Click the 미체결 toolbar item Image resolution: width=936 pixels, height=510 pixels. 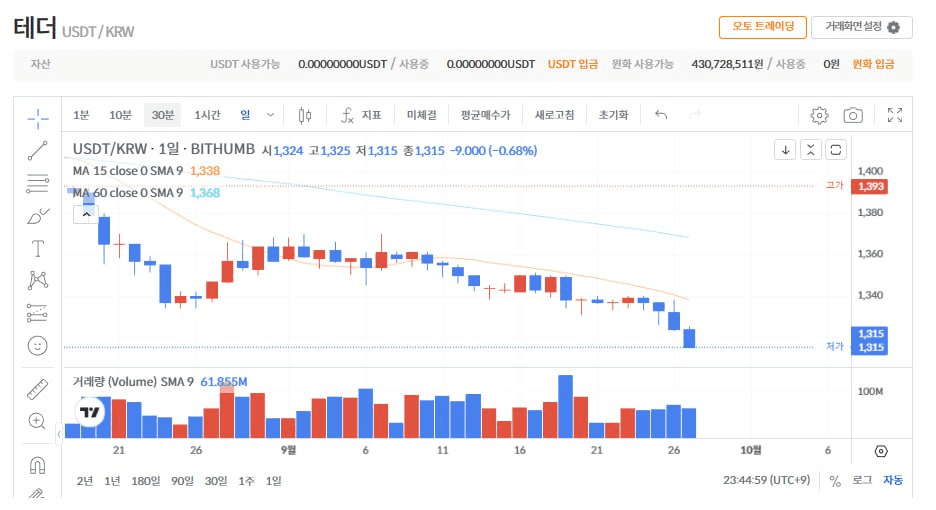coord(422,115)
